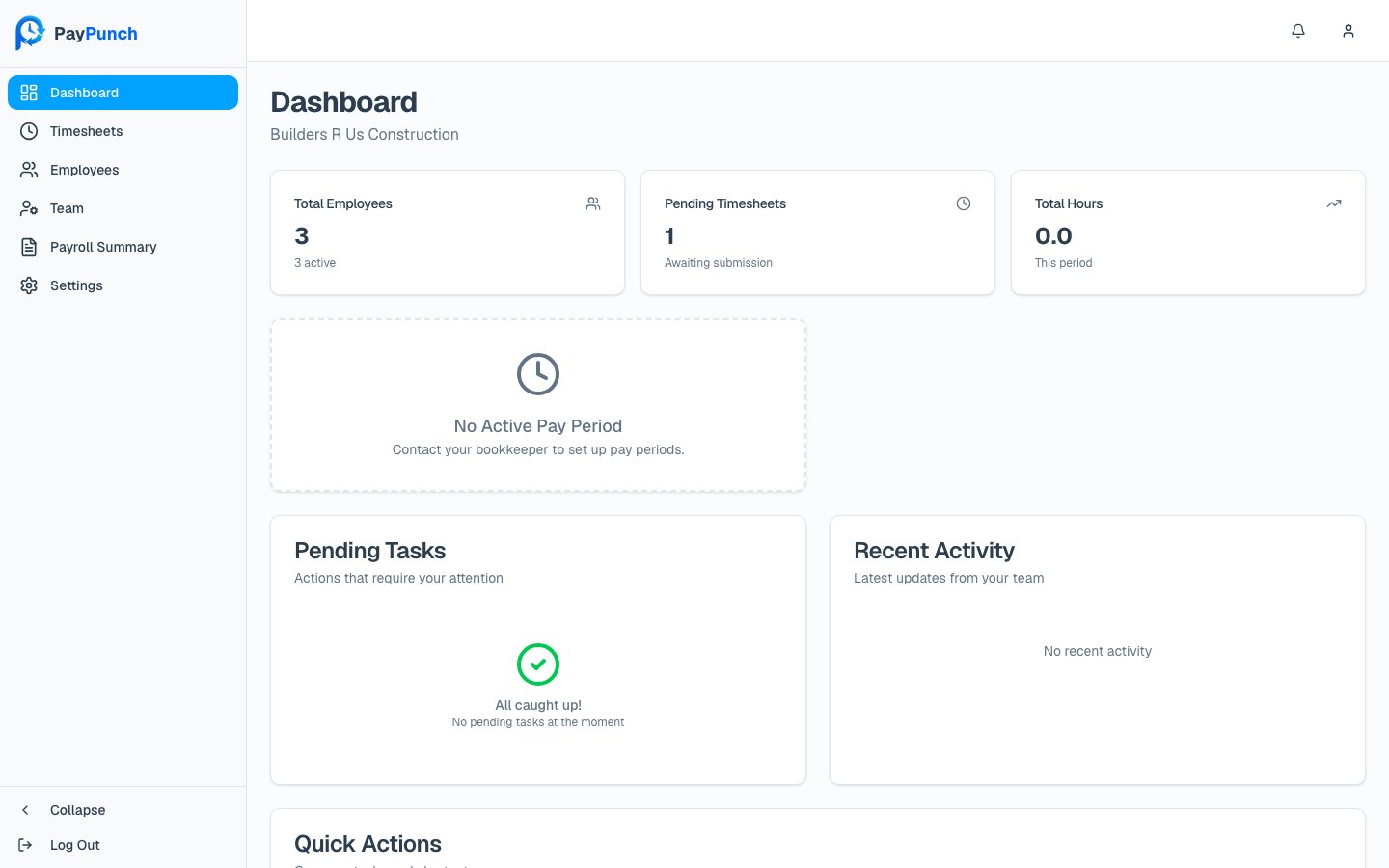Image resolution: width=1389 pixels, height=868 pixels.
Task: Go to Dashboard menu item
Action: coord(123,93)
